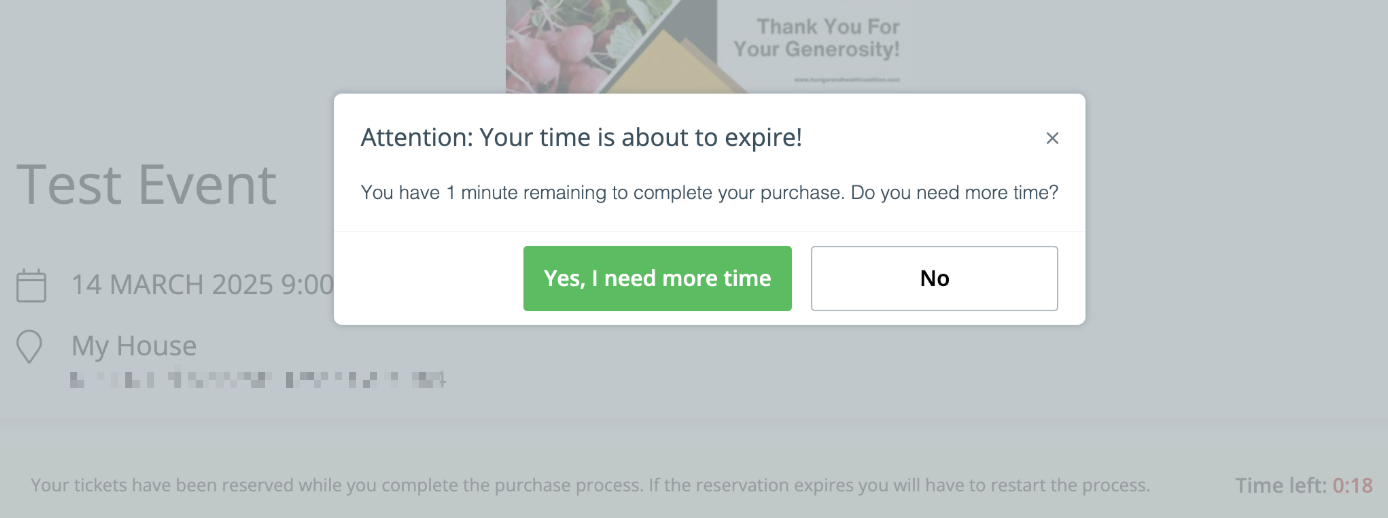Click the '9:00' time next to the date
This screenshot has width=1388, height=518.
(307, 285)
